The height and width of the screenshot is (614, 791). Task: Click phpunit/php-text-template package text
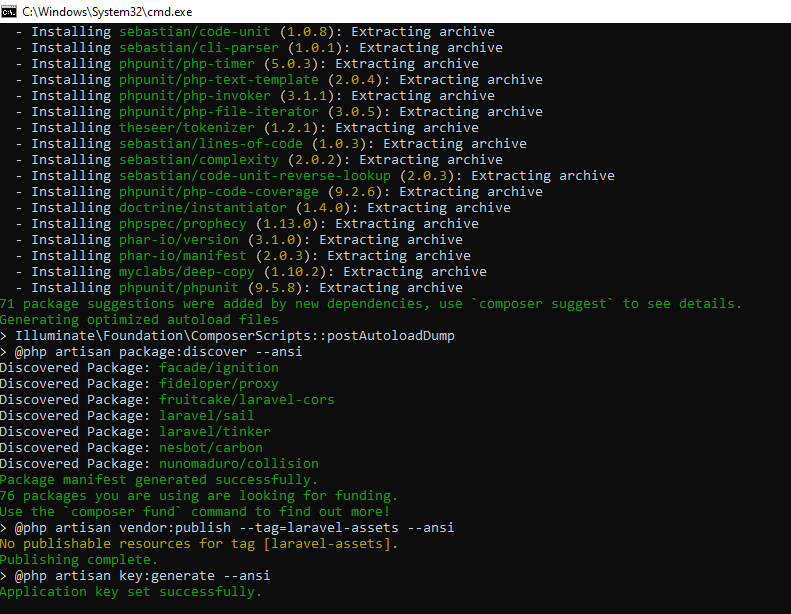click(219, 80)
